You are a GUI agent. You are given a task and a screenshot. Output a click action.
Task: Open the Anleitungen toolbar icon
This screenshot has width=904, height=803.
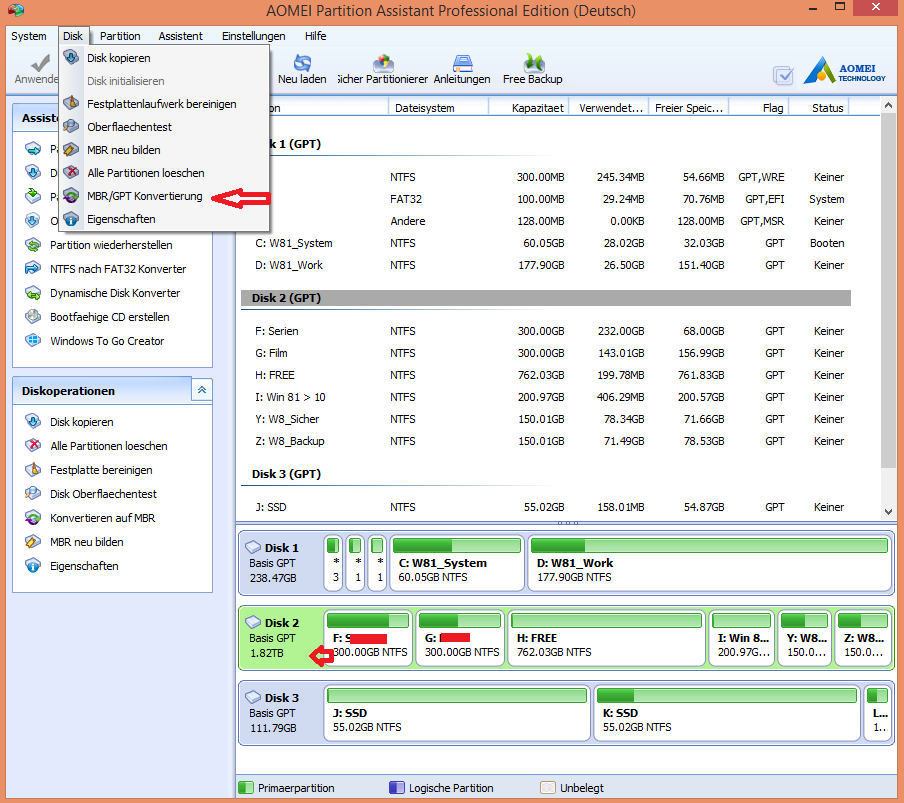[x=462, y=63]
